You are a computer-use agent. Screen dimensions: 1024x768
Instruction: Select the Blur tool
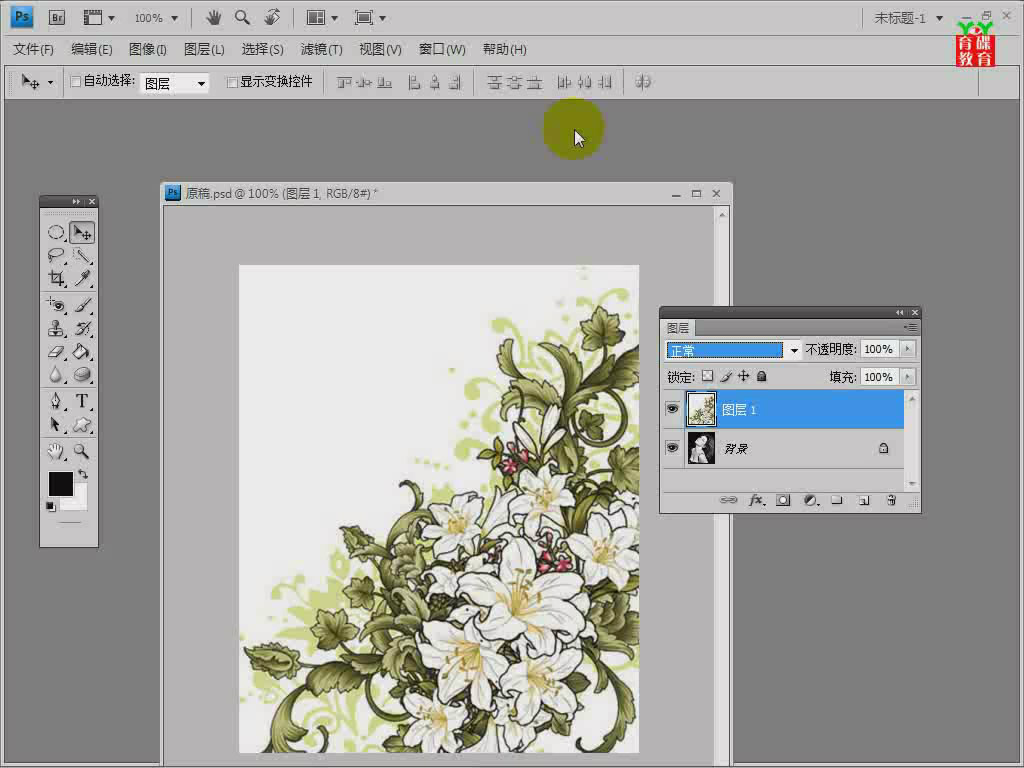tap(56, 374)
